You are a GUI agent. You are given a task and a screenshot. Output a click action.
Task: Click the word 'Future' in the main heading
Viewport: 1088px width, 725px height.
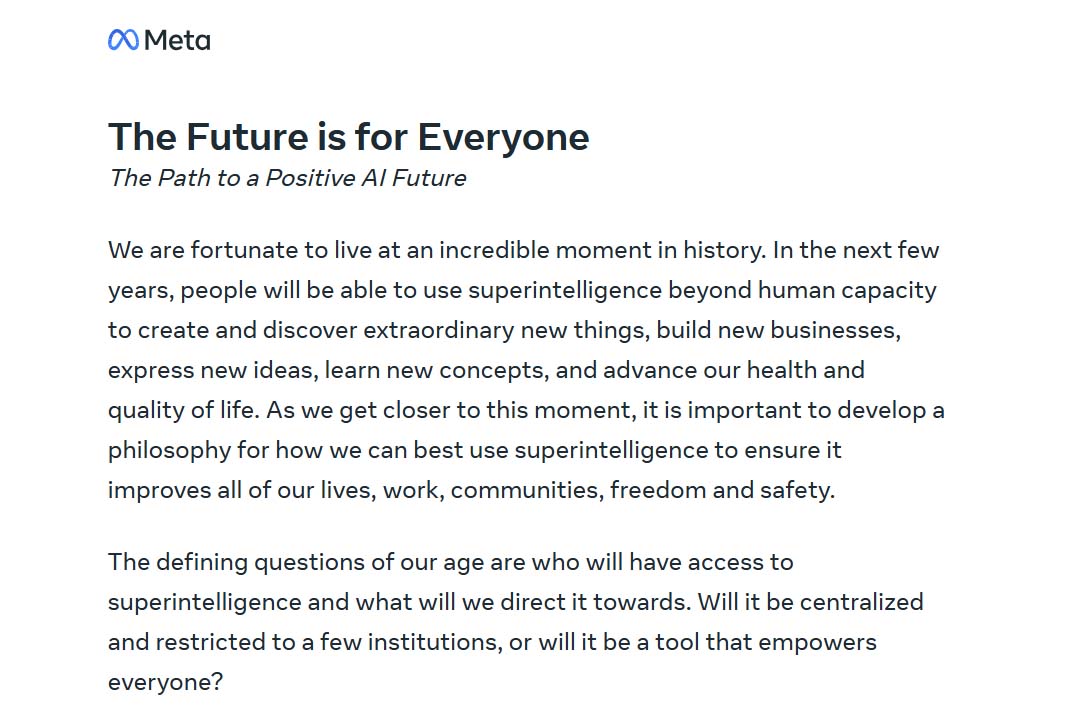point(247,136)
